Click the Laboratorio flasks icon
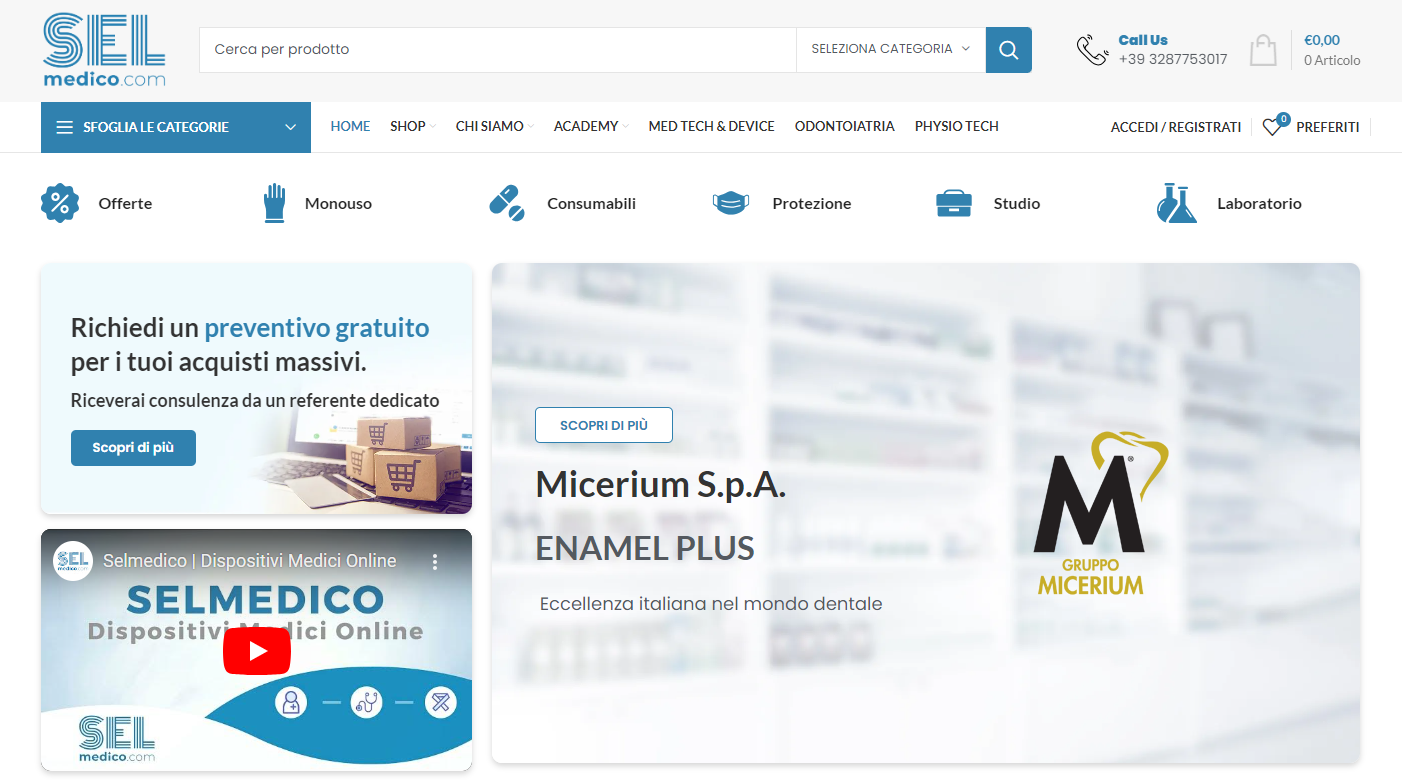This screenshot has height=780, width=1402. (1177, 203)
